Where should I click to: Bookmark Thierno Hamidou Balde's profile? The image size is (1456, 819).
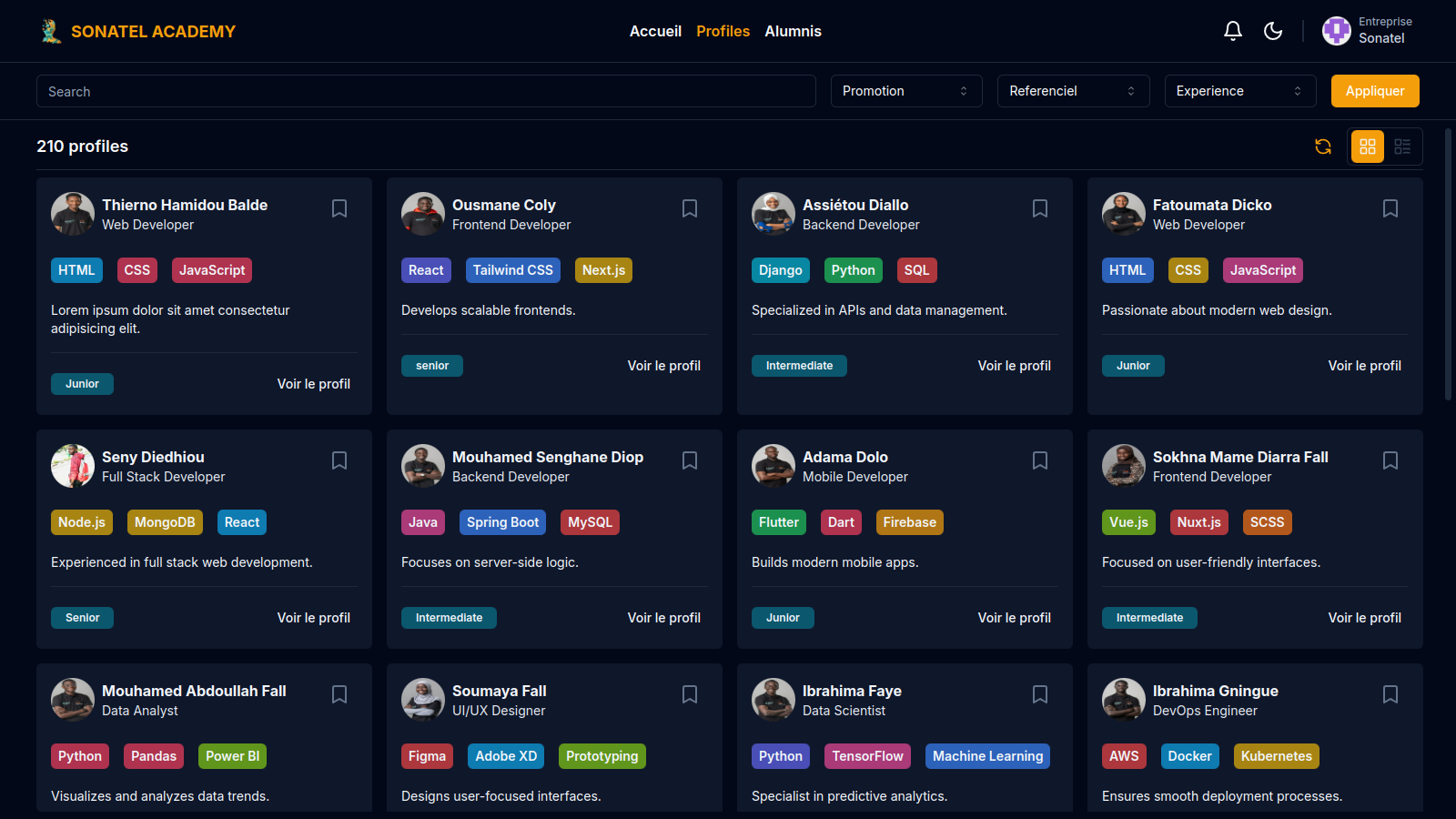tap(339, 208)
